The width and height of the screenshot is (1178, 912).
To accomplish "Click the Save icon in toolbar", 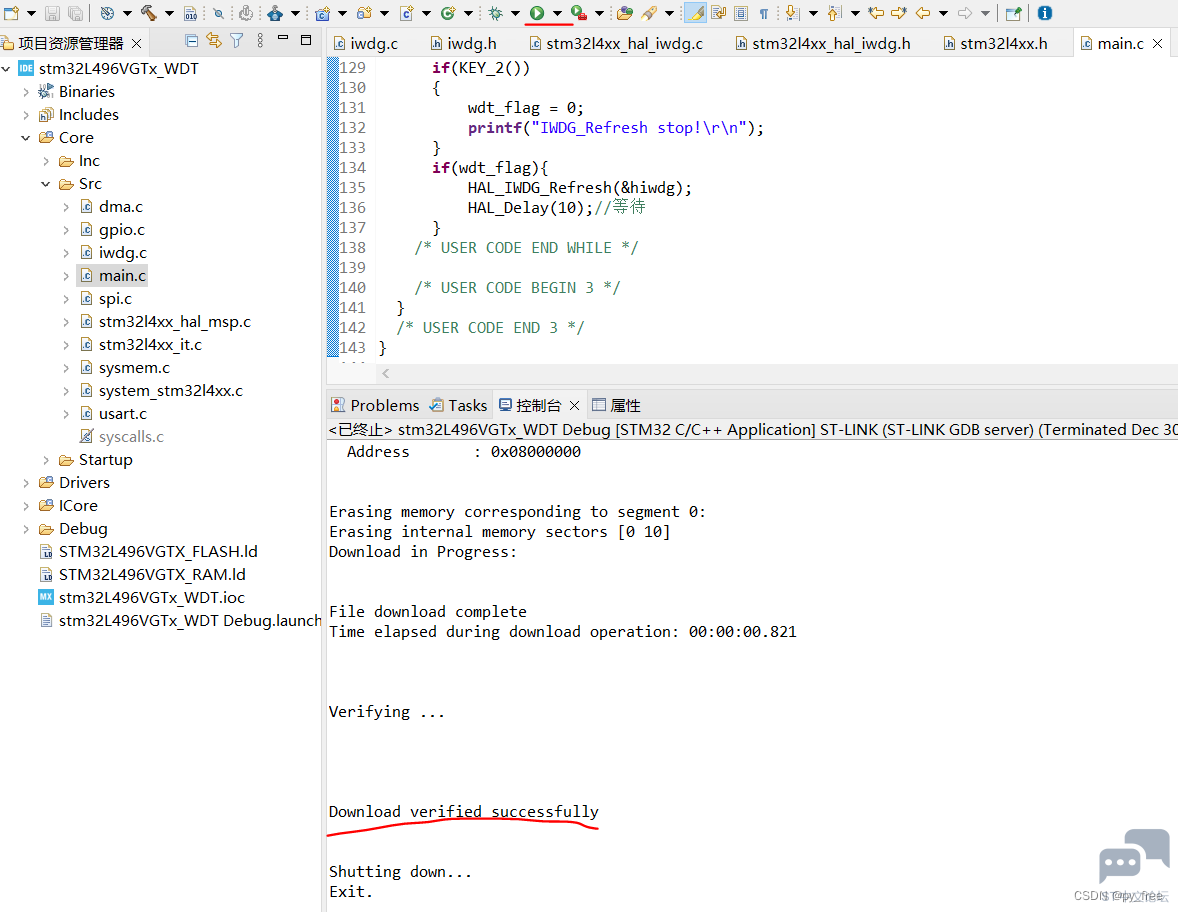I will [x=52, y=13].
